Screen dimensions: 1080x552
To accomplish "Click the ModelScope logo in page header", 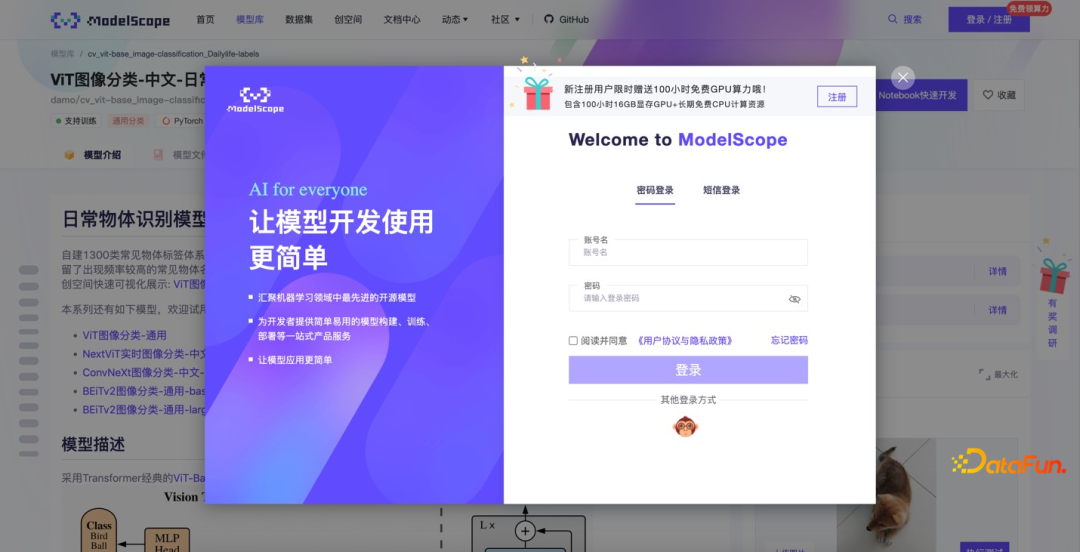I will 110,20.
